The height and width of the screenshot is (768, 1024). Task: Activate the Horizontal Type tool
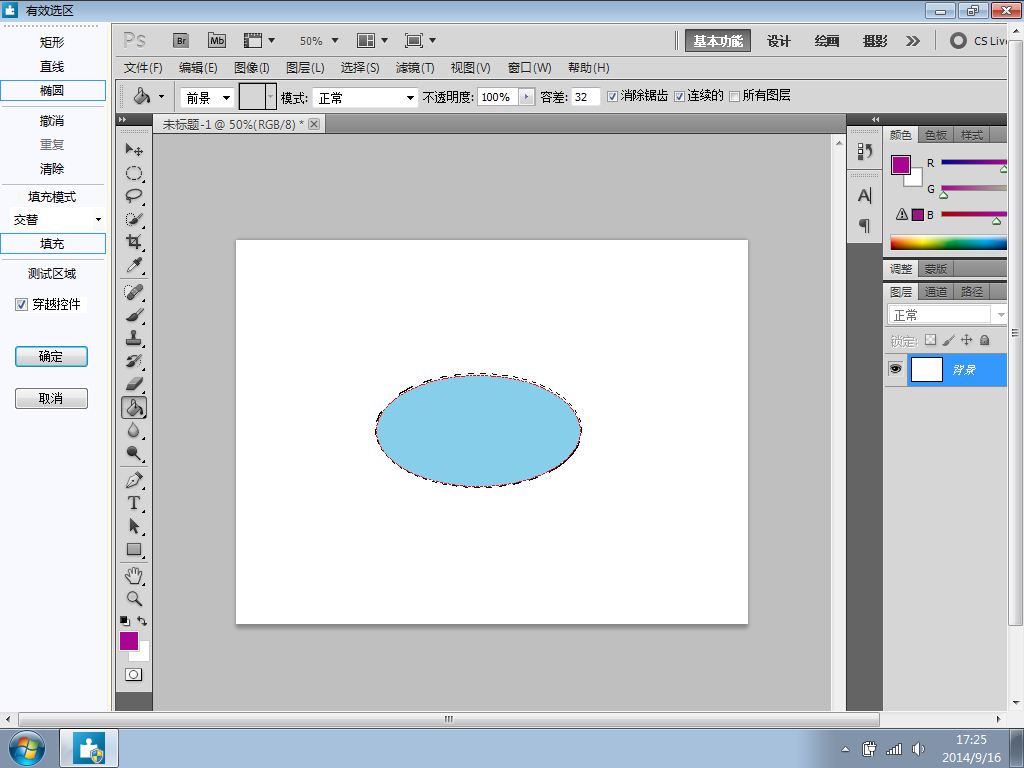tap(133, 503)
